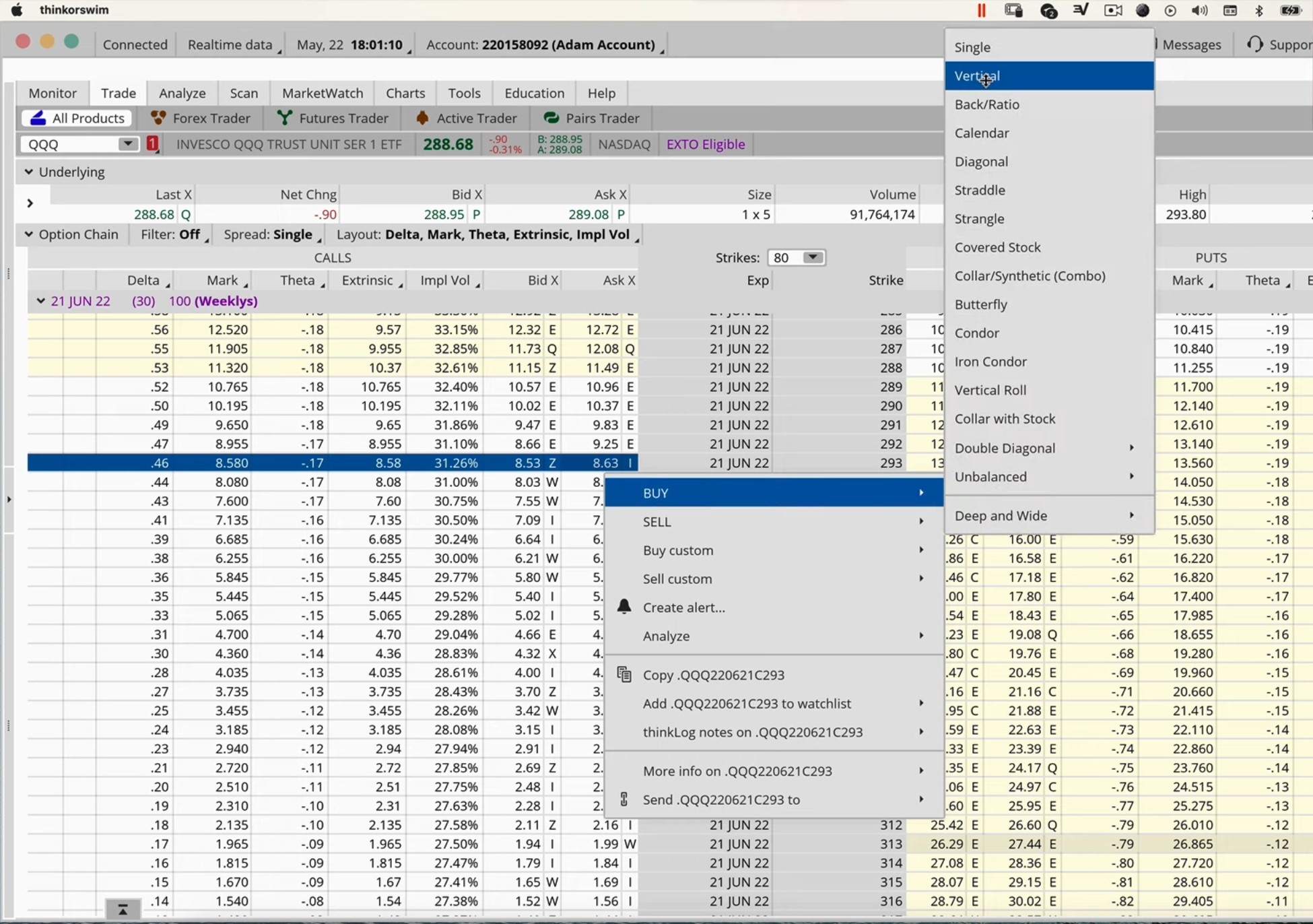Click the Apple menu icon
The height and width of the screenshot is (924, 1313).
pos(17,10)
